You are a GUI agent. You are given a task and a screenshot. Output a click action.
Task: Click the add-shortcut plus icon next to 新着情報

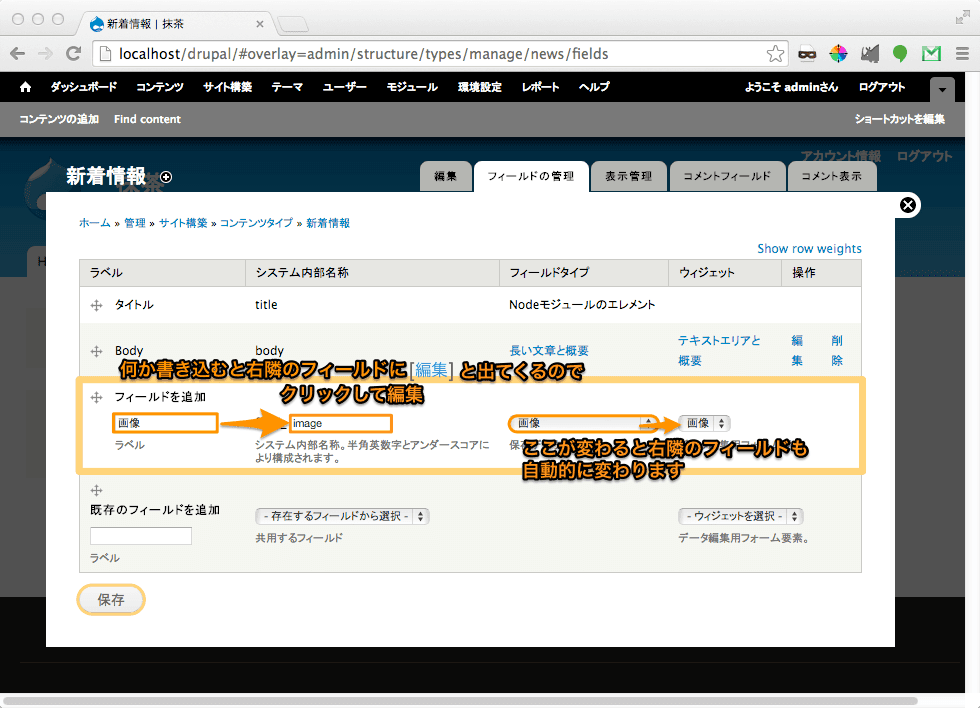click(x=166, y=177)
